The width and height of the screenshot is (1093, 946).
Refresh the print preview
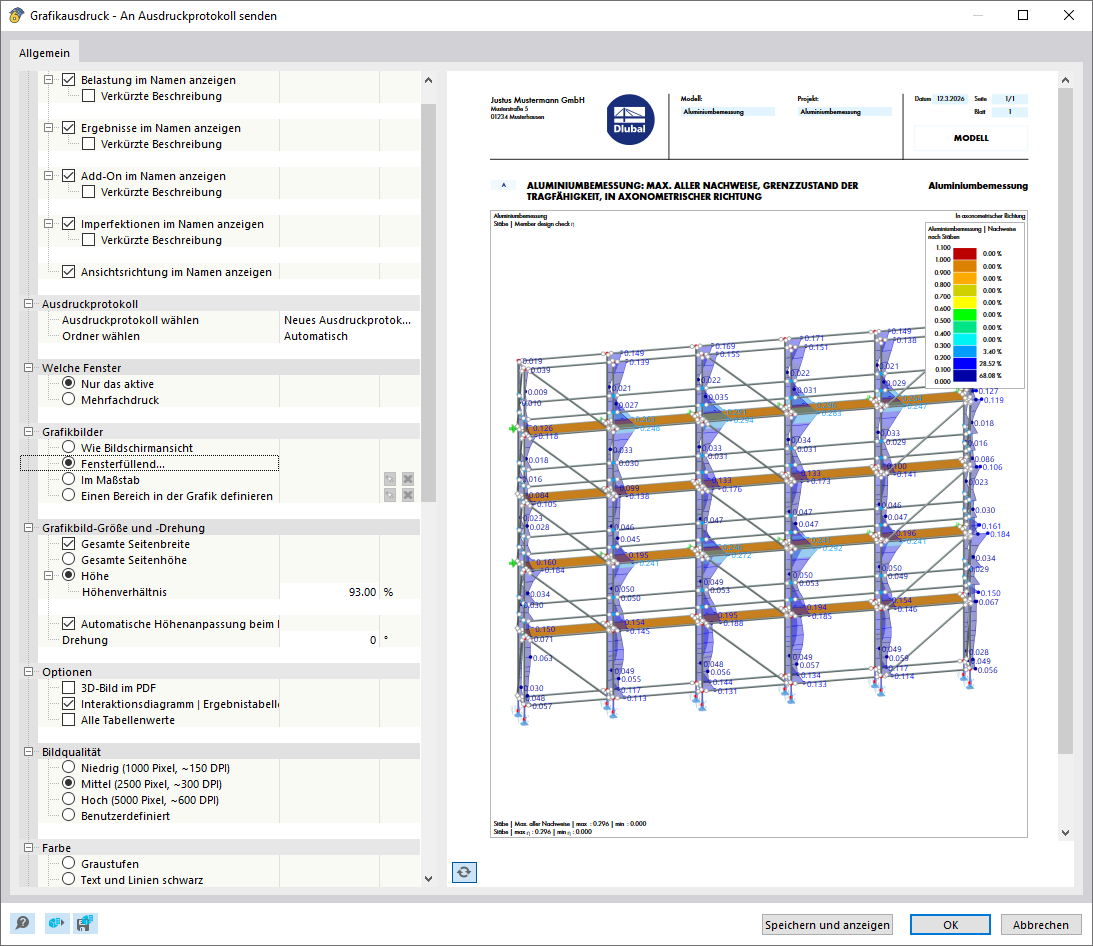(464, 872)
